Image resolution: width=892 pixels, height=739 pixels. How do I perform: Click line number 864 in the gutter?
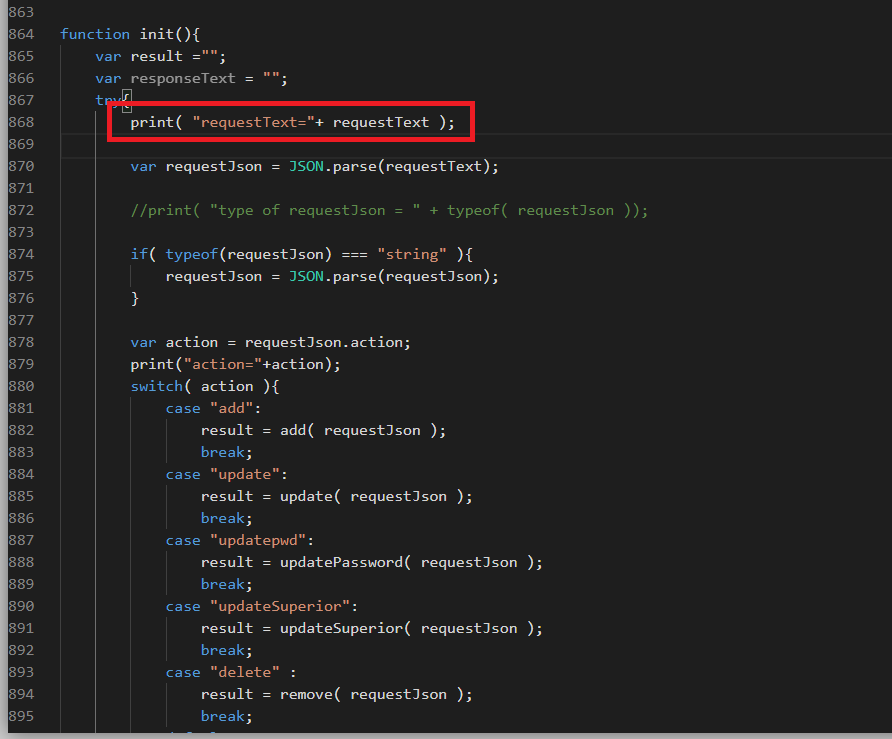point(21,34)
